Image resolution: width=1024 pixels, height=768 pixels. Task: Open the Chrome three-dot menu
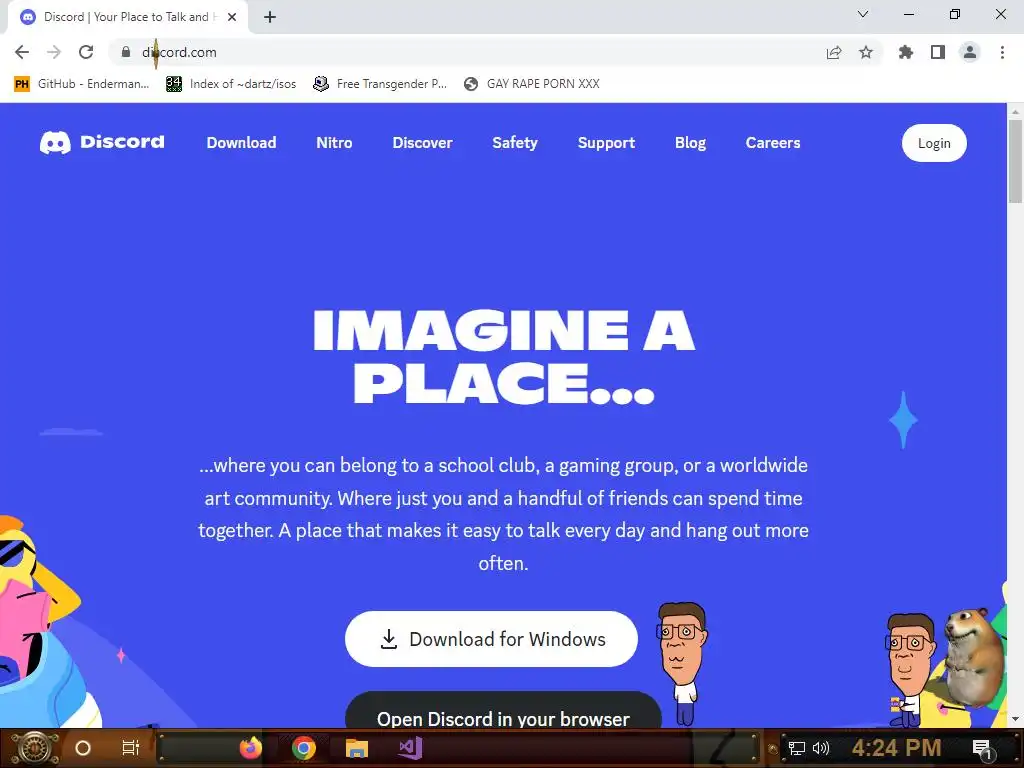(1002, 52)
